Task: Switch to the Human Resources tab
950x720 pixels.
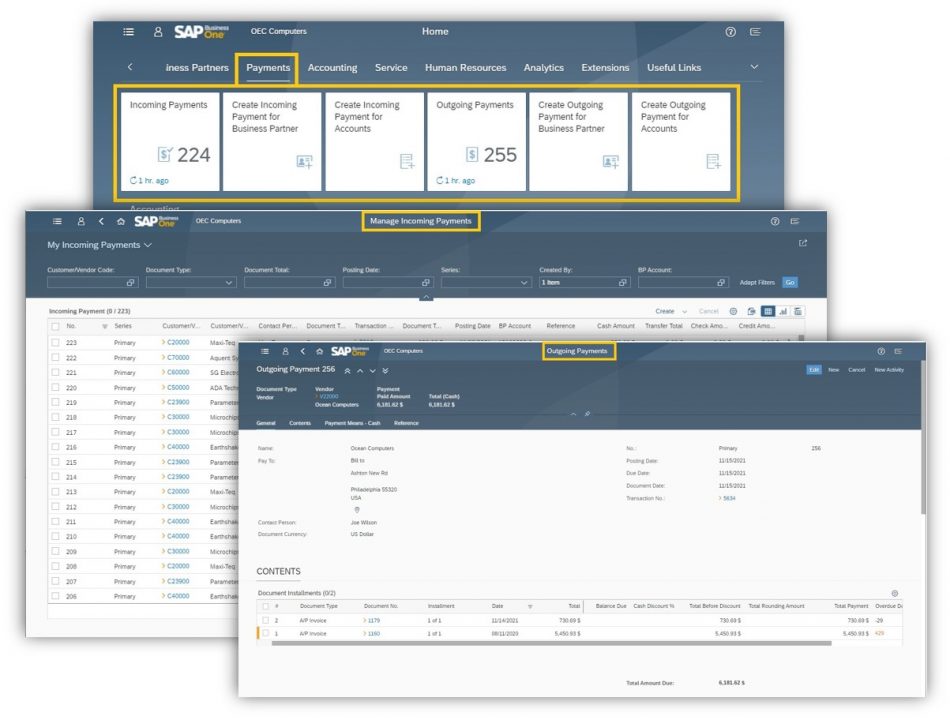Action: [465, 67]
